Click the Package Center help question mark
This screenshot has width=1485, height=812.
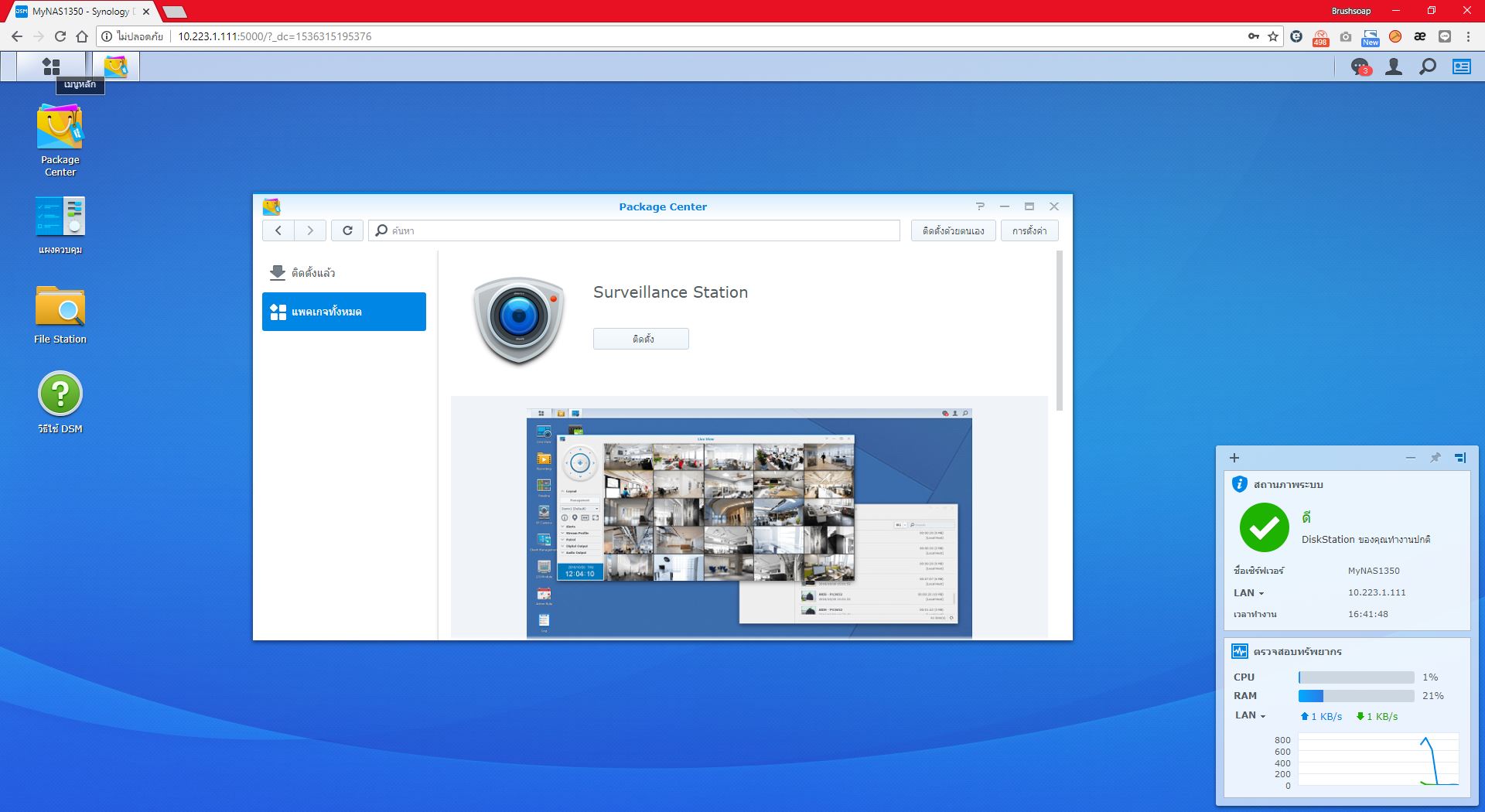point(980,206)
